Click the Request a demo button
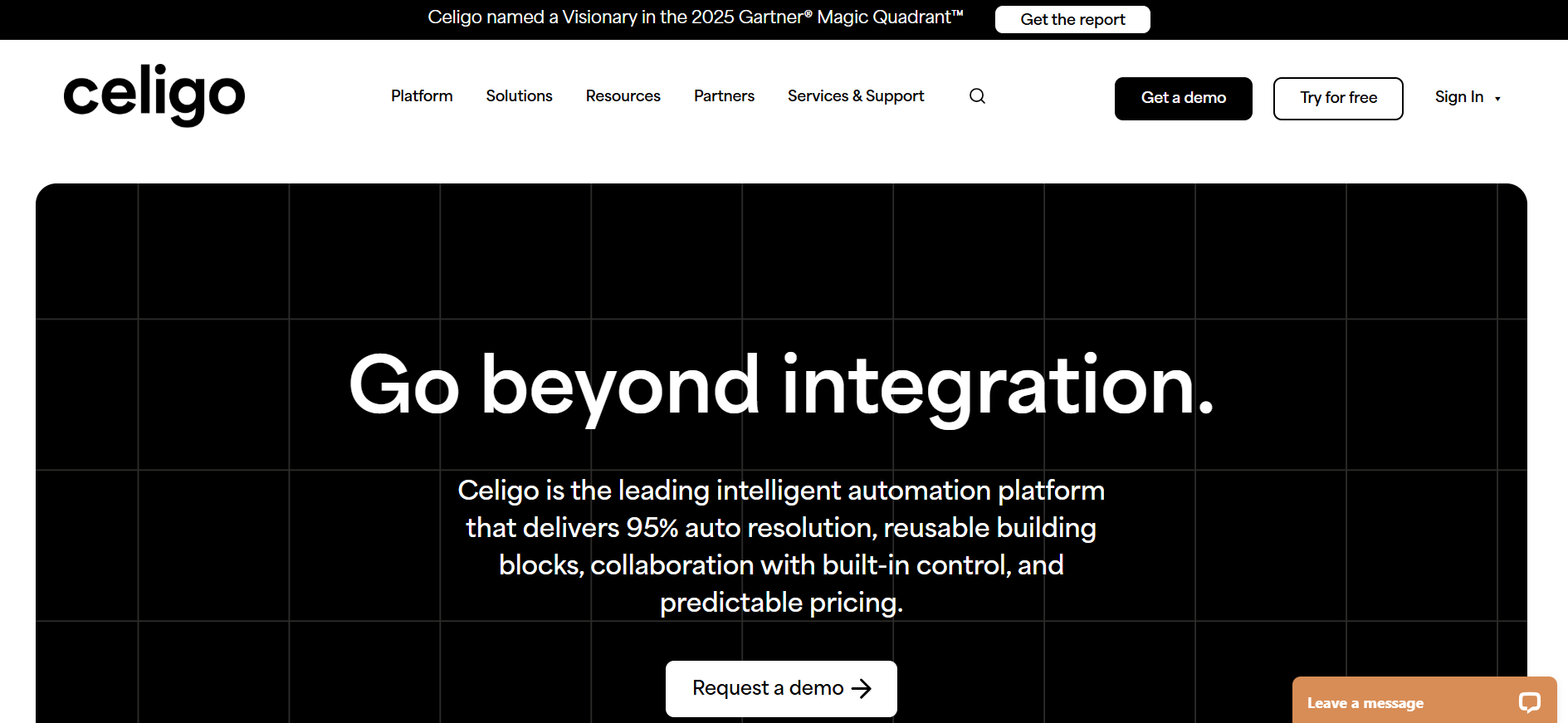This screenshot has width=1568, height=723. click(781, 688)
